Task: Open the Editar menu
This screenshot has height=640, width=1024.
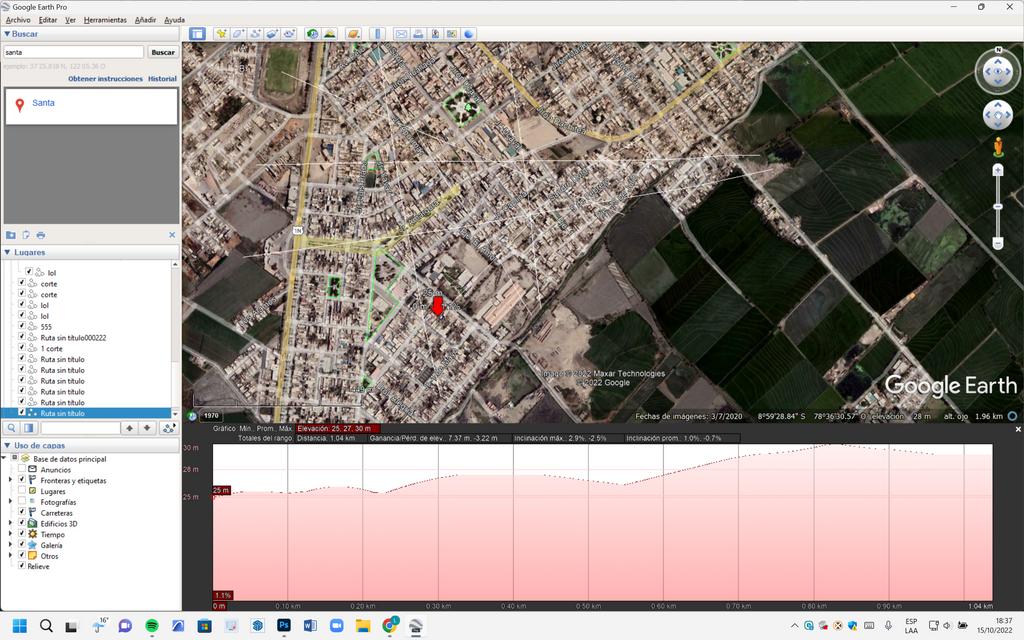Action: [48, 20]
